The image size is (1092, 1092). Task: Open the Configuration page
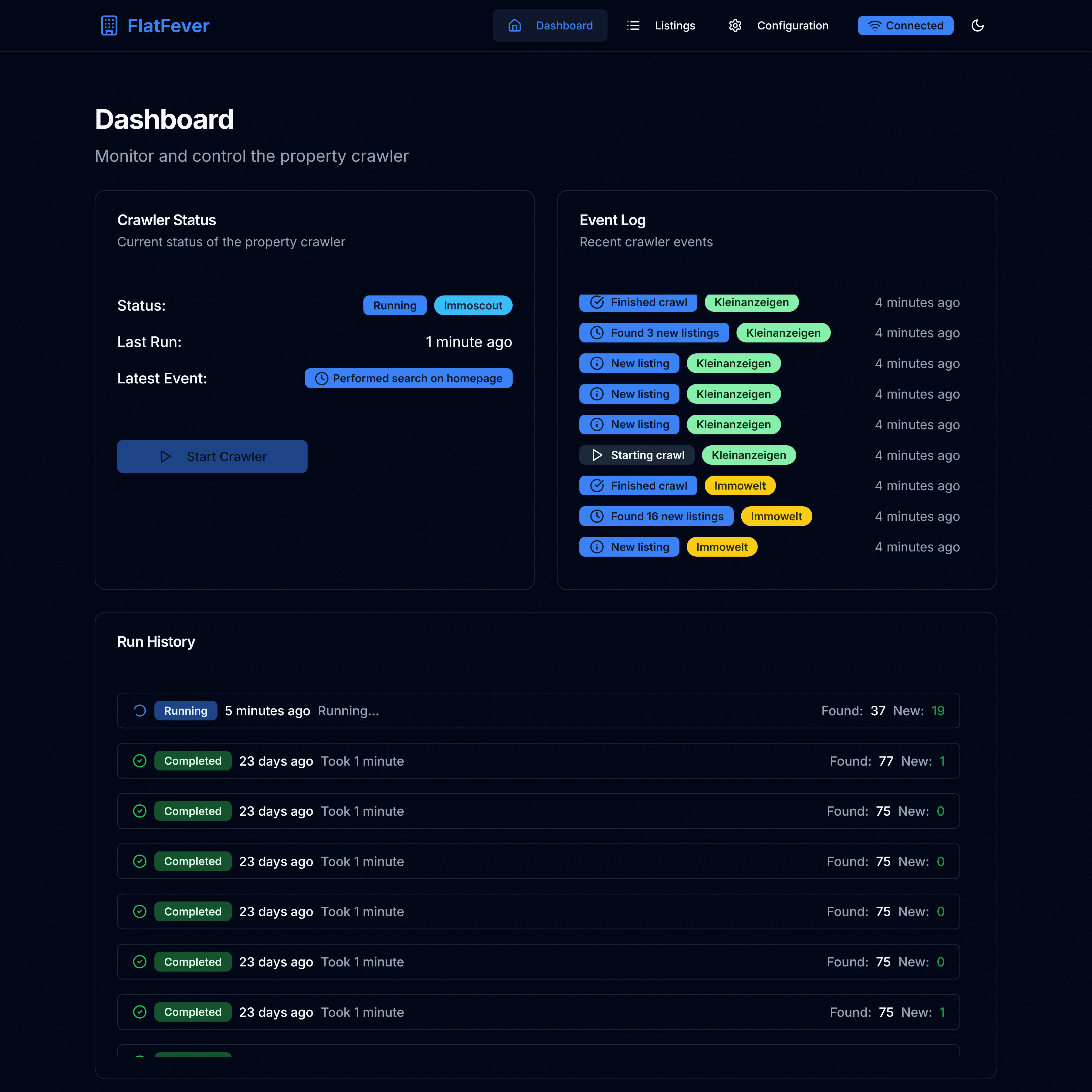tap(792, 25)
